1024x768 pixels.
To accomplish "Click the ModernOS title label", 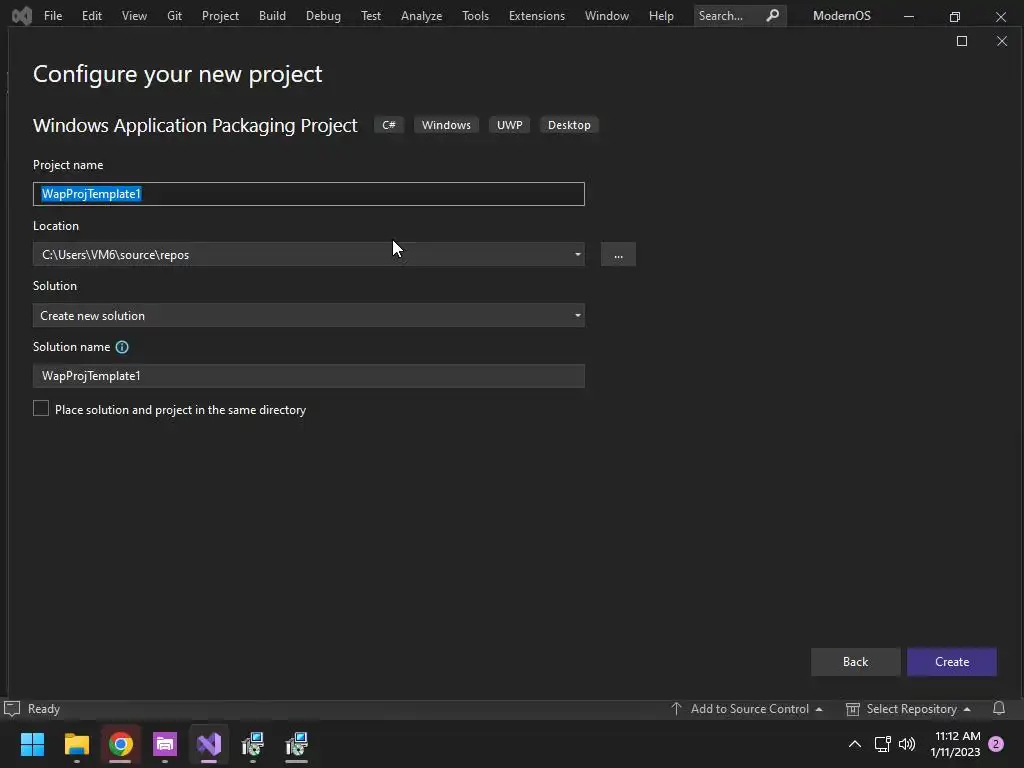I will click(x=842, y=16).
